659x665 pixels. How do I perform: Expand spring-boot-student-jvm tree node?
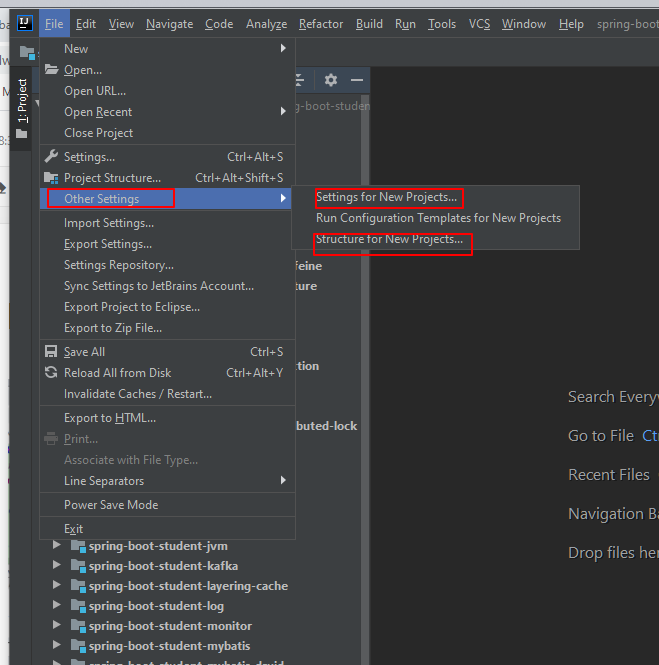pyautogui.click(x=56, y=545)
